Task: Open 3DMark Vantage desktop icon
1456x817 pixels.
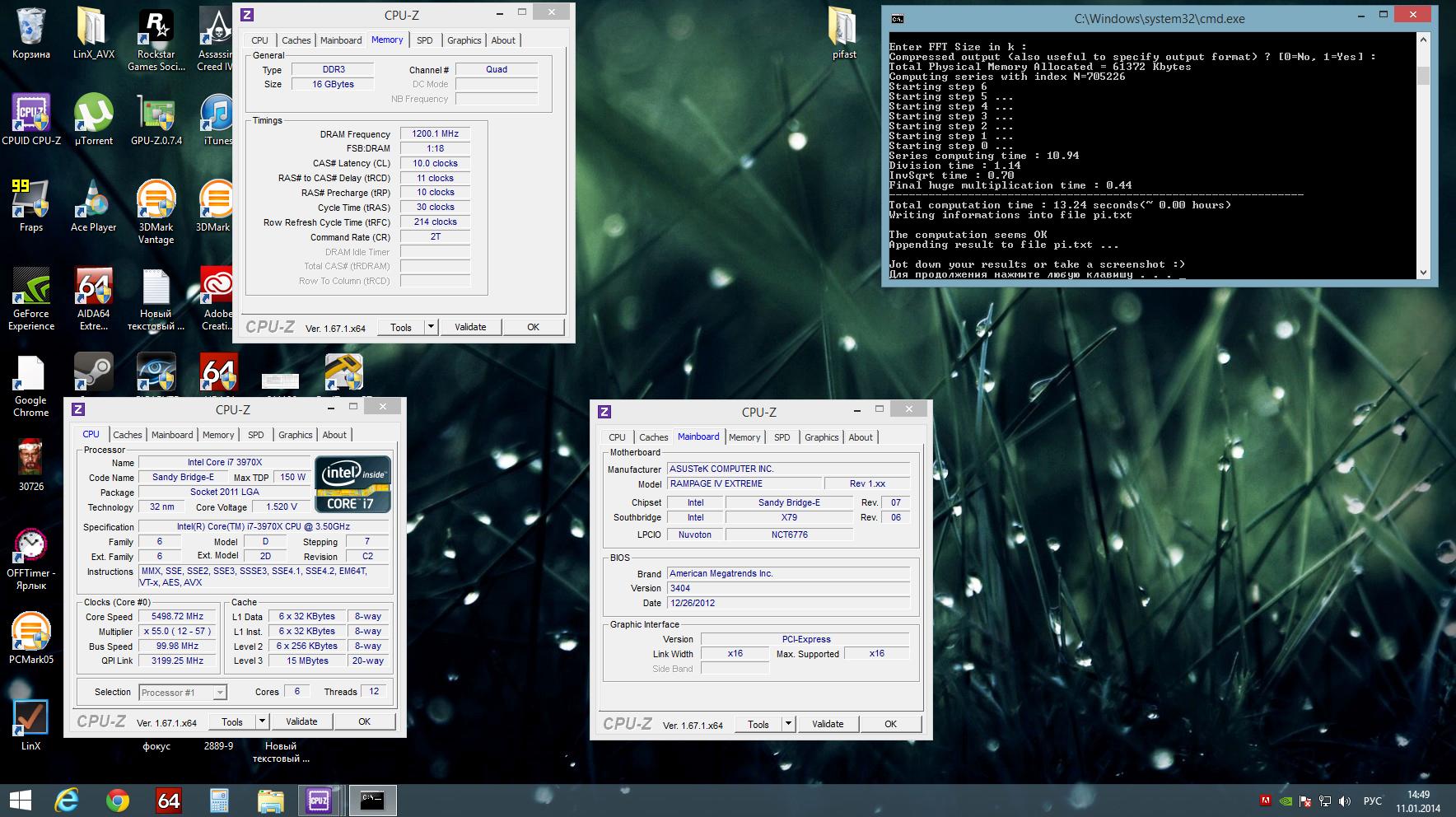Action: [156, 212]
